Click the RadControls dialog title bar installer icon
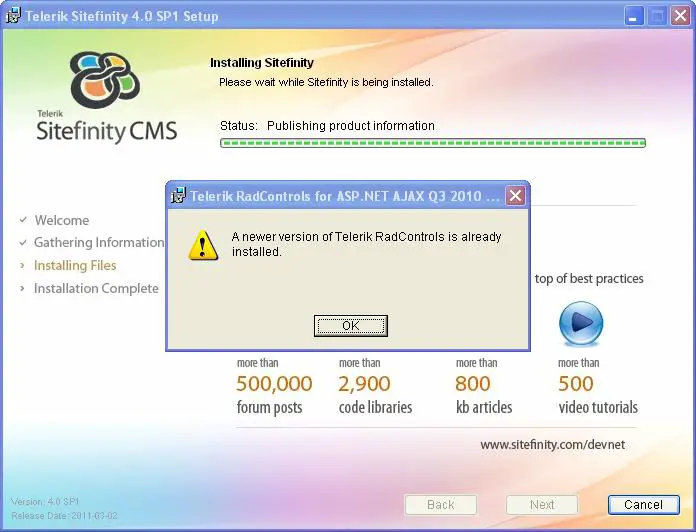 (x=178, y=196)
